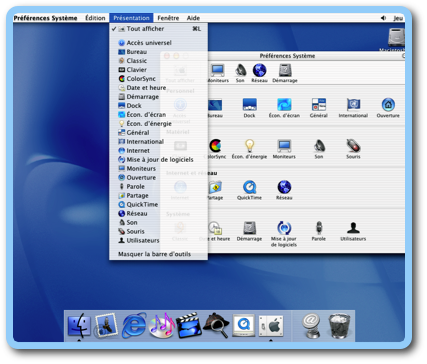The image size is (427, 364).
Task: Open Écon. d'énergie lightbulb icon in window
Action: pyautogui.click(x=249, y=146)
